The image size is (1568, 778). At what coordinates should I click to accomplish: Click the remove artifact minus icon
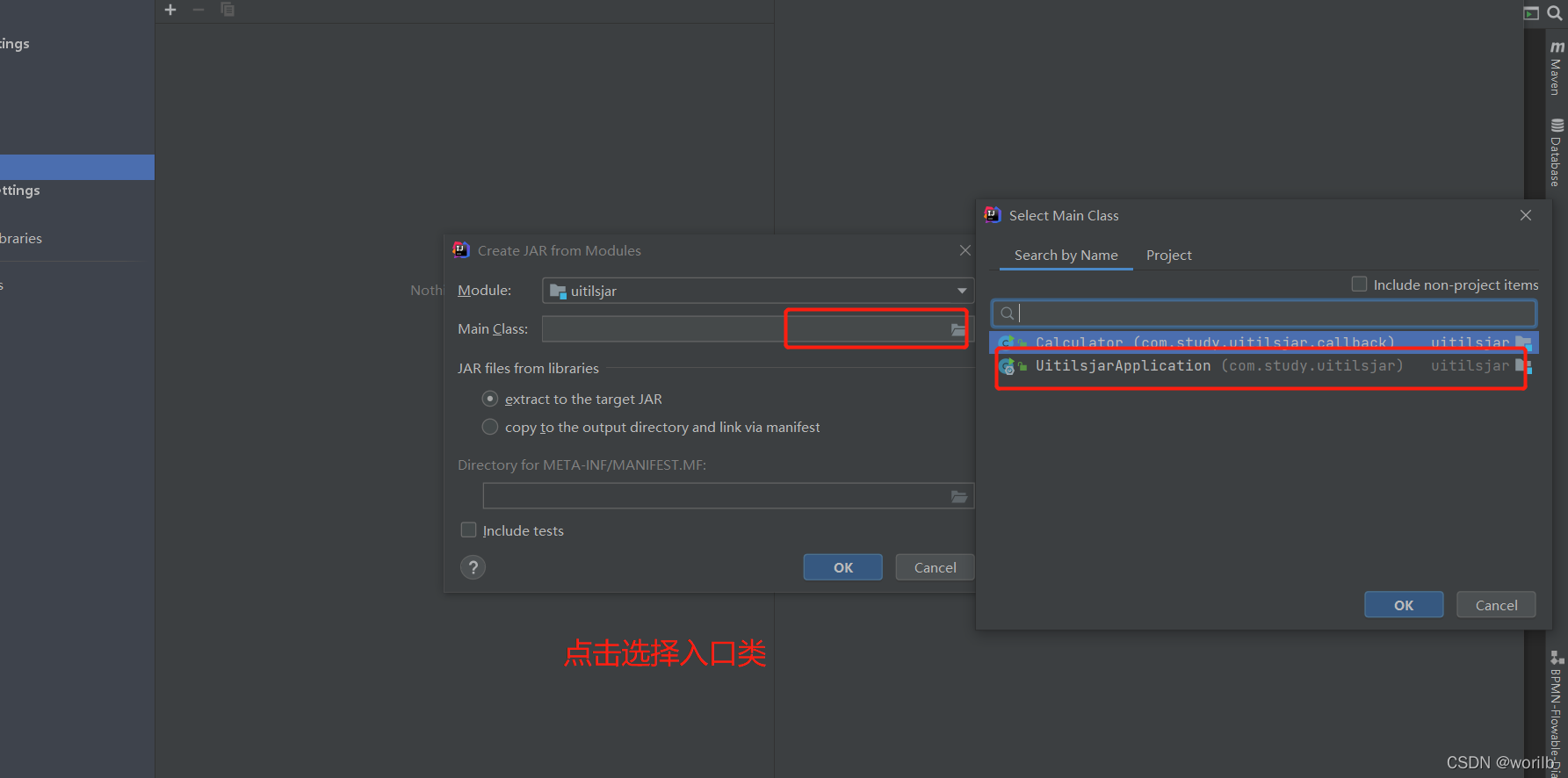coord(199,10)
